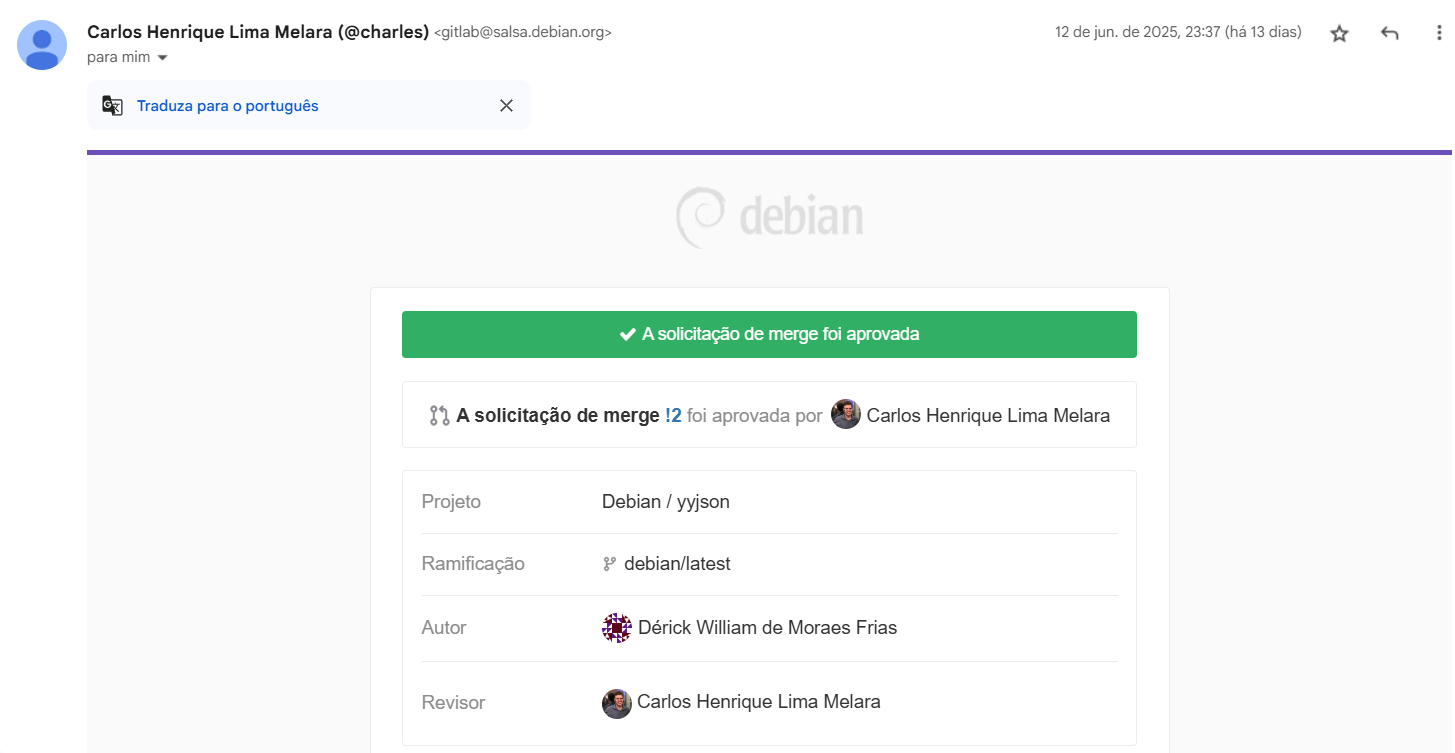The height and width of the screenshot is (753, 1455).
Task: Click the approver's avatar next to Carlos Henrique
Action: (x=846, y=415)
